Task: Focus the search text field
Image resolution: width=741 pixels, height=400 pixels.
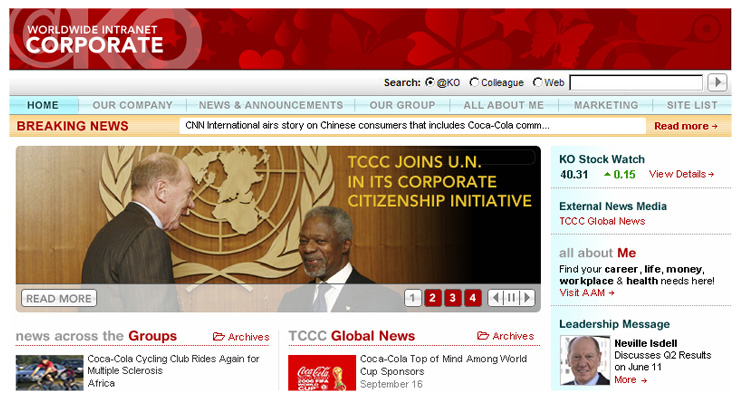Action: tap(636, 83)
